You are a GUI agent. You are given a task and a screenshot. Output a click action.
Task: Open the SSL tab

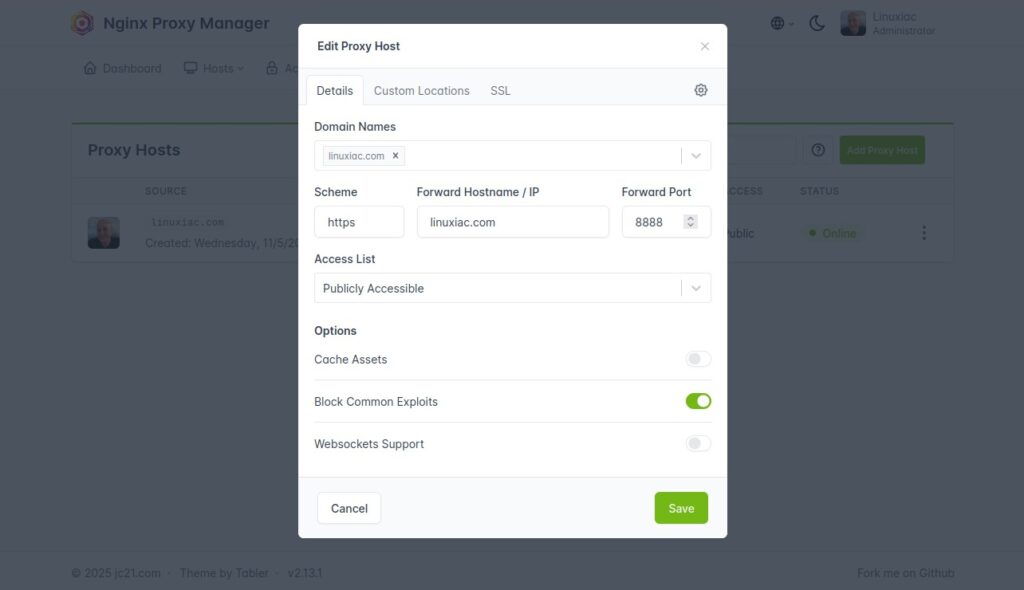pos(499,90)
